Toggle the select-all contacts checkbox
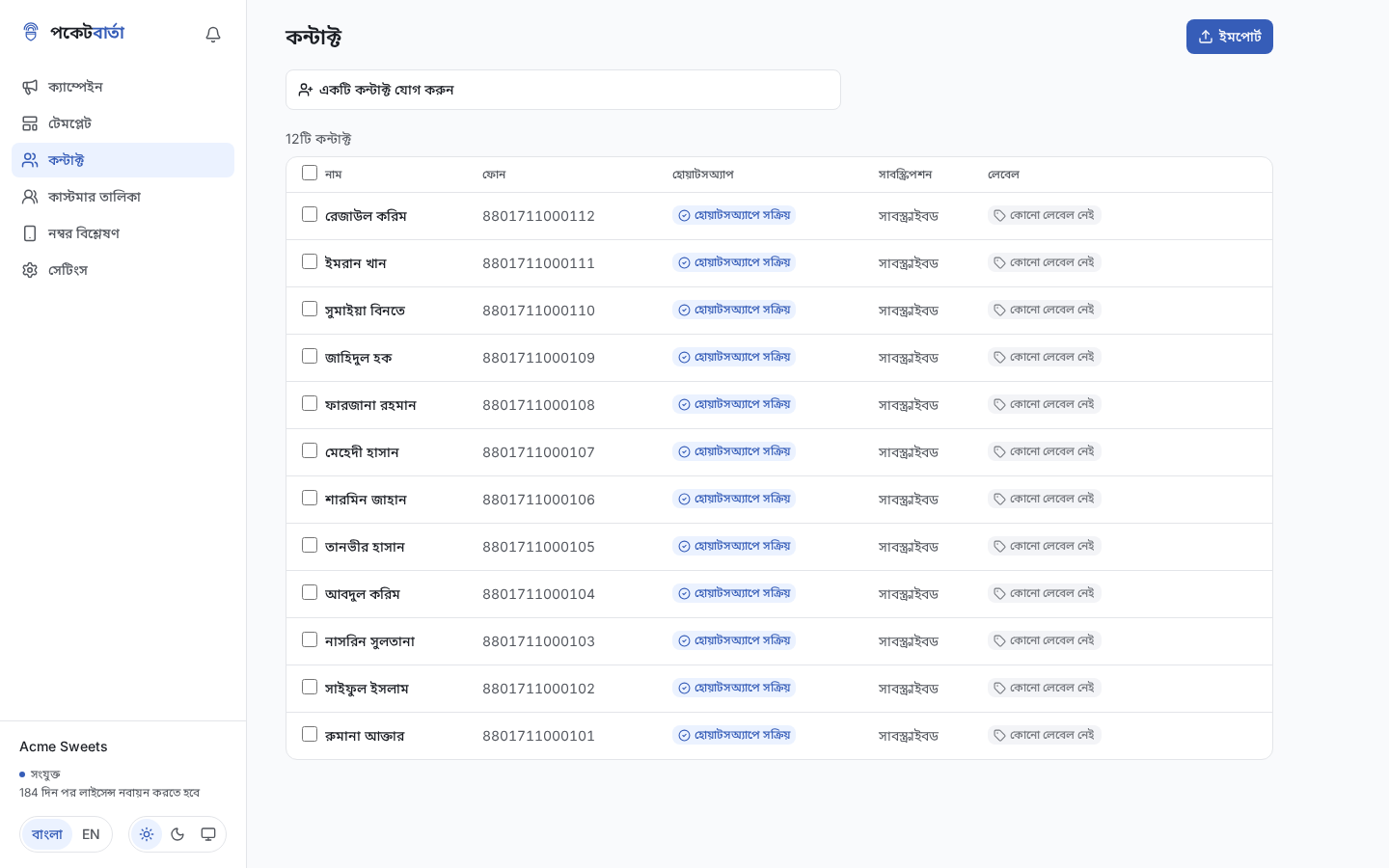 pyautogui.click(x=310, y=173)
